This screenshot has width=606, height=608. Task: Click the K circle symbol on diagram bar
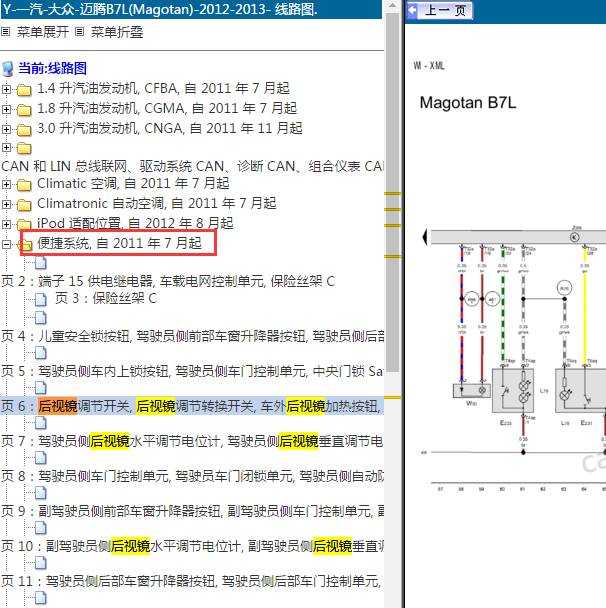click(x=575, y=237)
